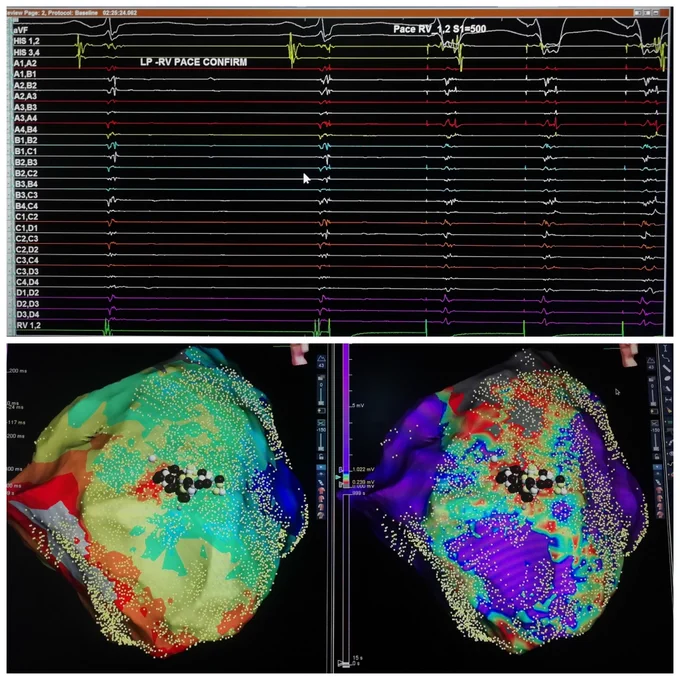
Task: Select the C3,C4 channel label
Action: coord(27,260)
